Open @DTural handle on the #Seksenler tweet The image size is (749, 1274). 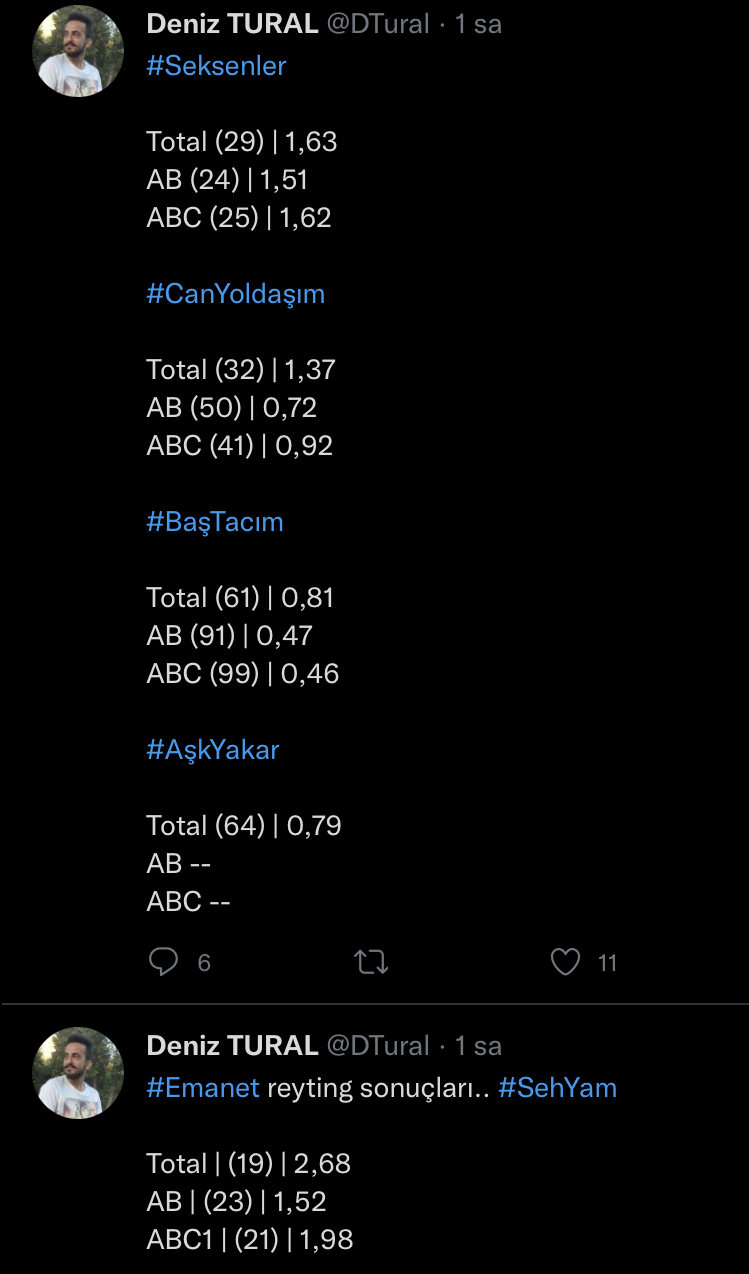[x=378, y=24]
